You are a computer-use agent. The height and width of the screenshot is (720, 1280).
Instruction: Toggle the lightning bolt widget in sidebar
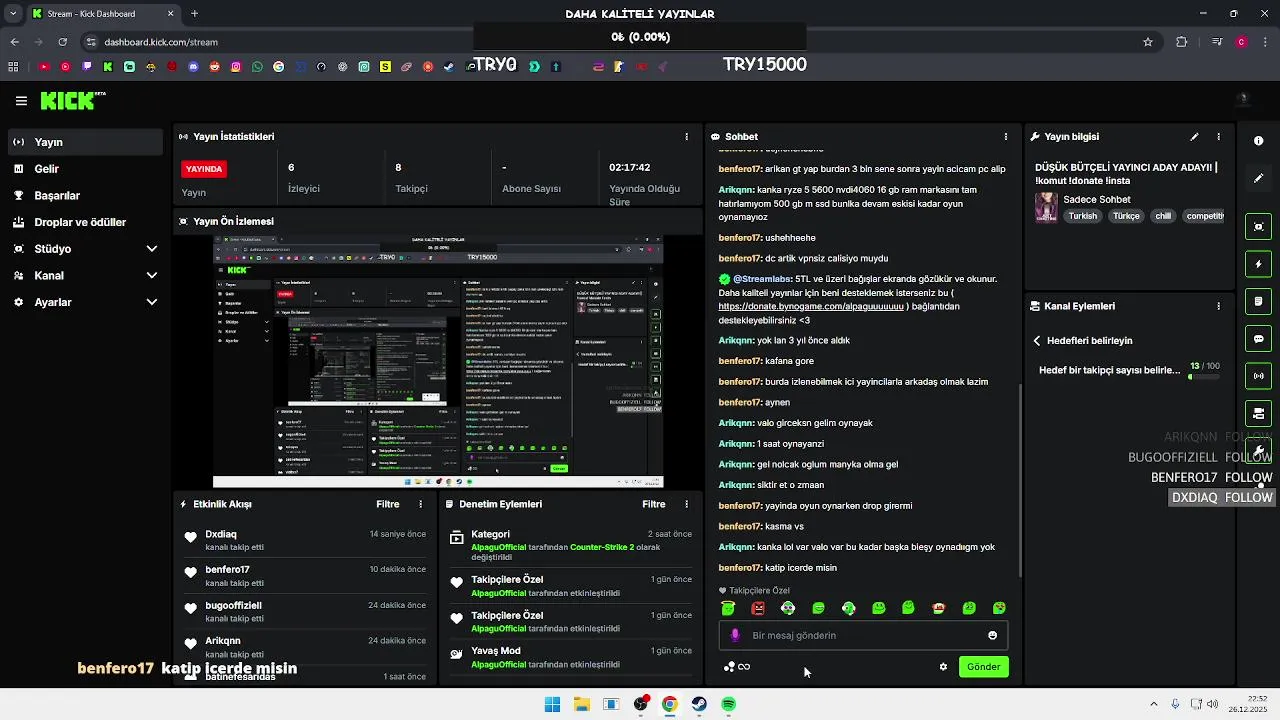[1258, 264]
